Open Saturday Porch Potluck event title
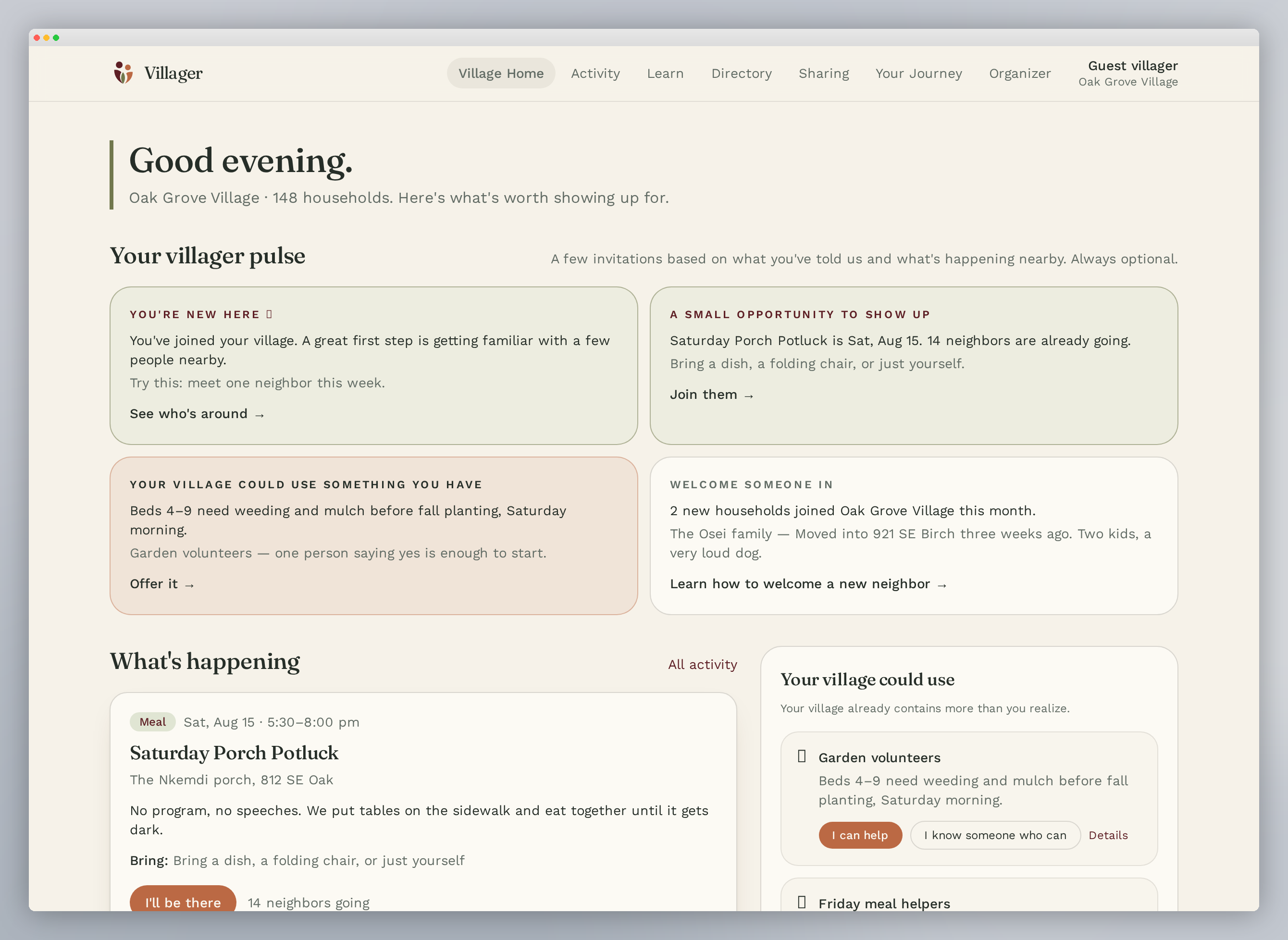1288x940 pixels. pyautogui.click(x=234, y=753)
